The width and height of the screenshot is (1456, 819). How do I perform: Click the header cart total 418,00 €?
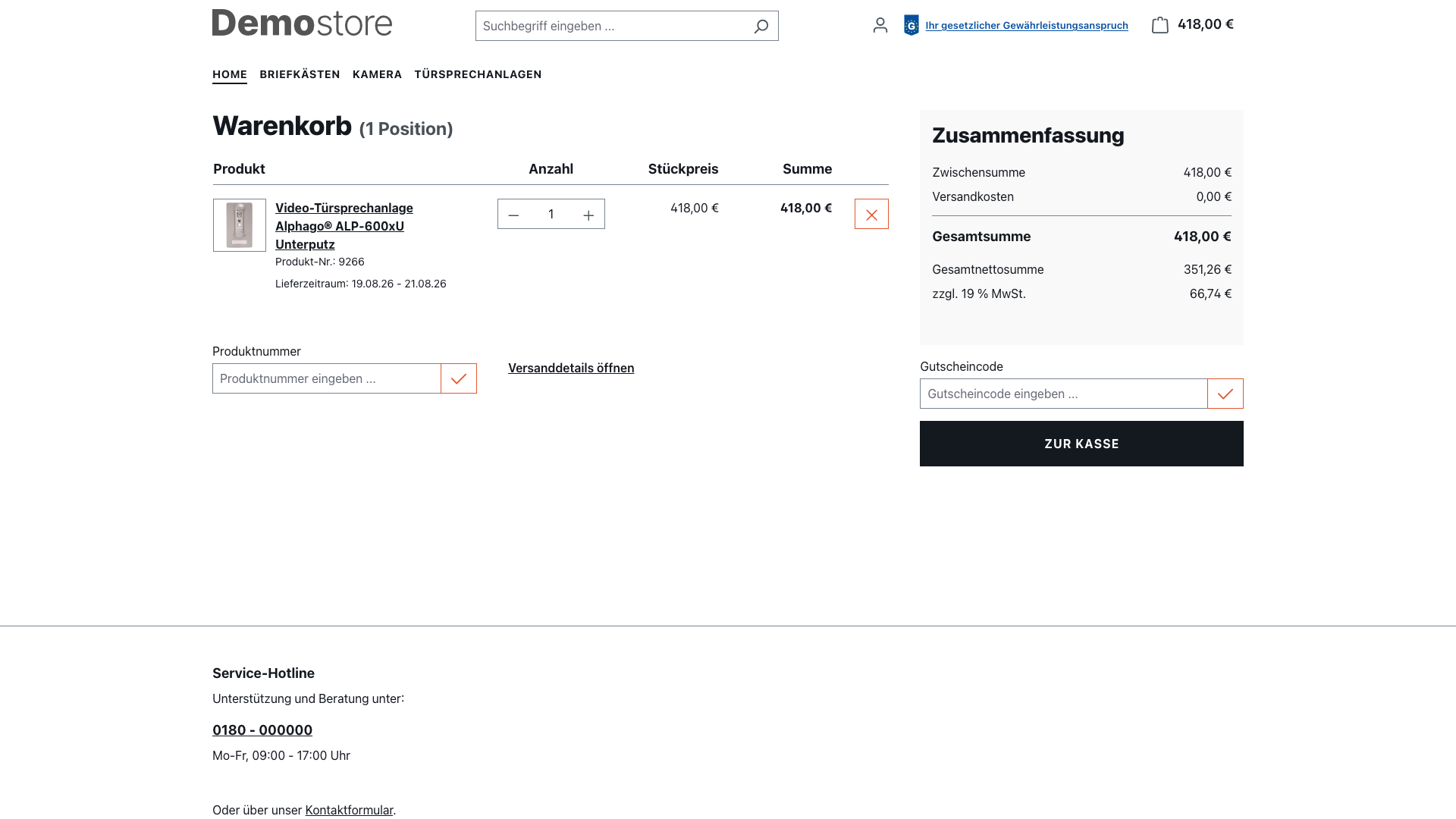pyautogui.click(x=1206, y=24)
